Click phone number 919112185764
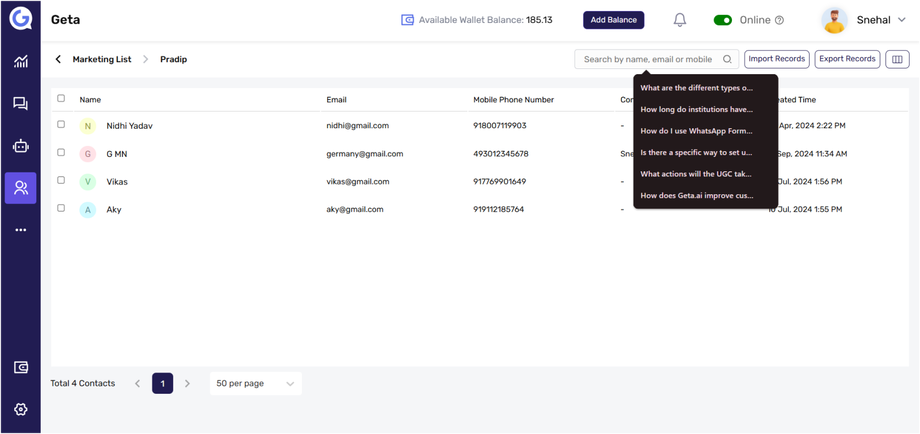This screenshot has height=434, width=920. pyautogui.click(x=499, y=209)
